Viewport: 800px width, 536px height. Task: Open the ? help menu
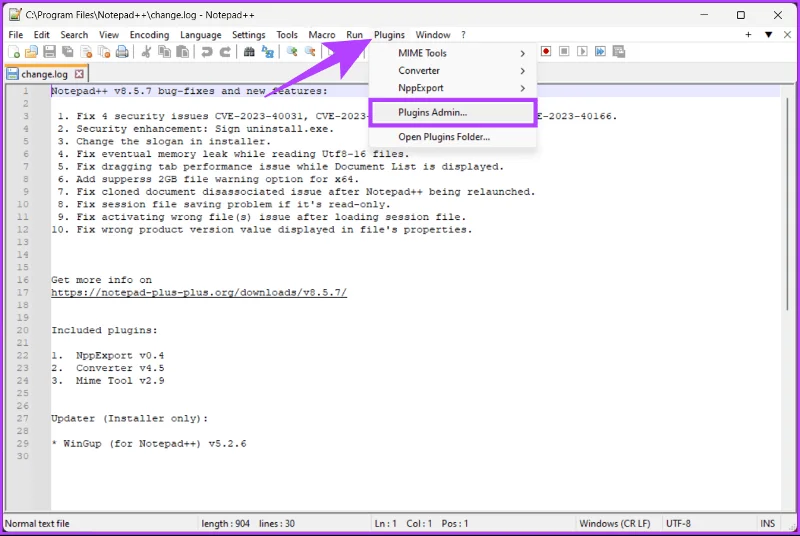point(463,35)
